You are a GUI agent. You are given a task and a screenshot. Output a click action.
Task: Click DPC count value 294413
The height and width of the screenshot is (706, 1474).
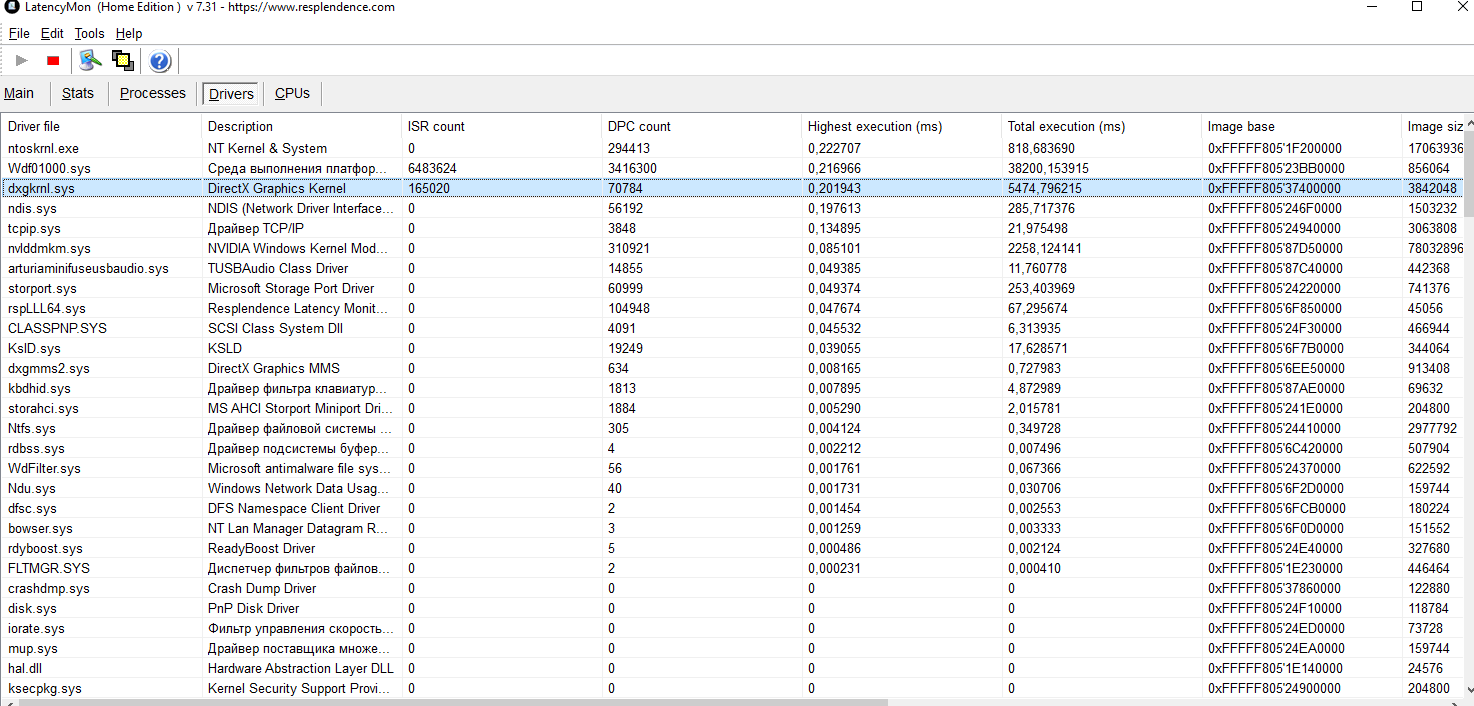point(629,148)
